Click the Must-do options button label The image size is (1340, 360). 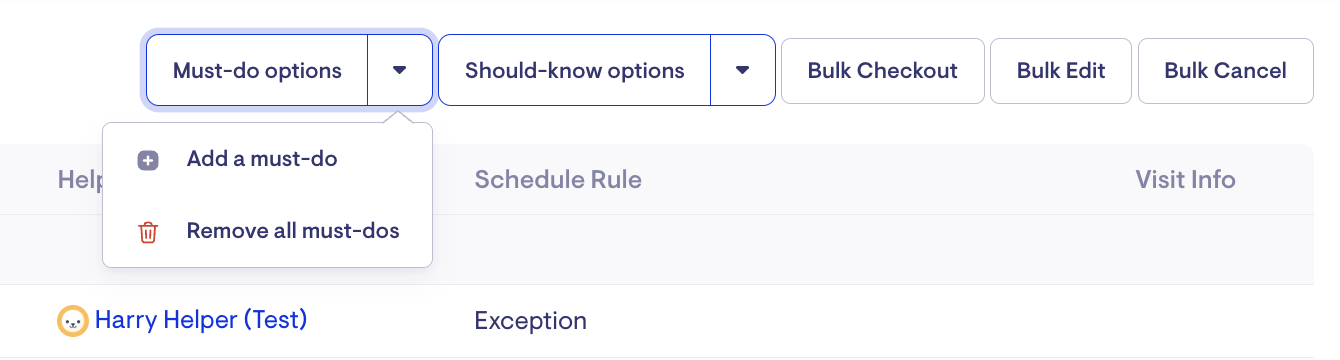point(257,70)
